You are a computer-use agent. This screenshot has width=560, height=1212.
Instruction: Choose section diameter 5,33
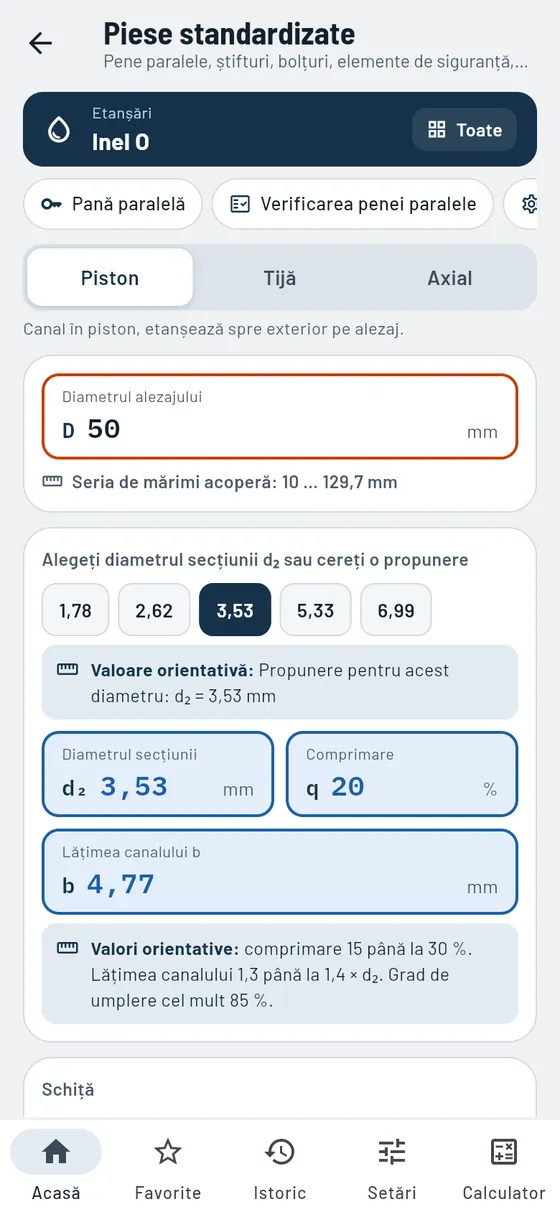(x=315, y=610)
